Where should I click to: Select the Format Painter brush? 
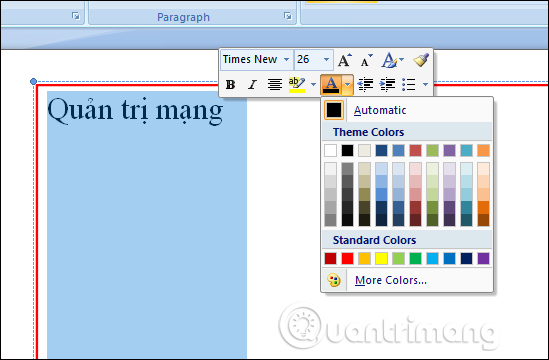tap(421, 60)
